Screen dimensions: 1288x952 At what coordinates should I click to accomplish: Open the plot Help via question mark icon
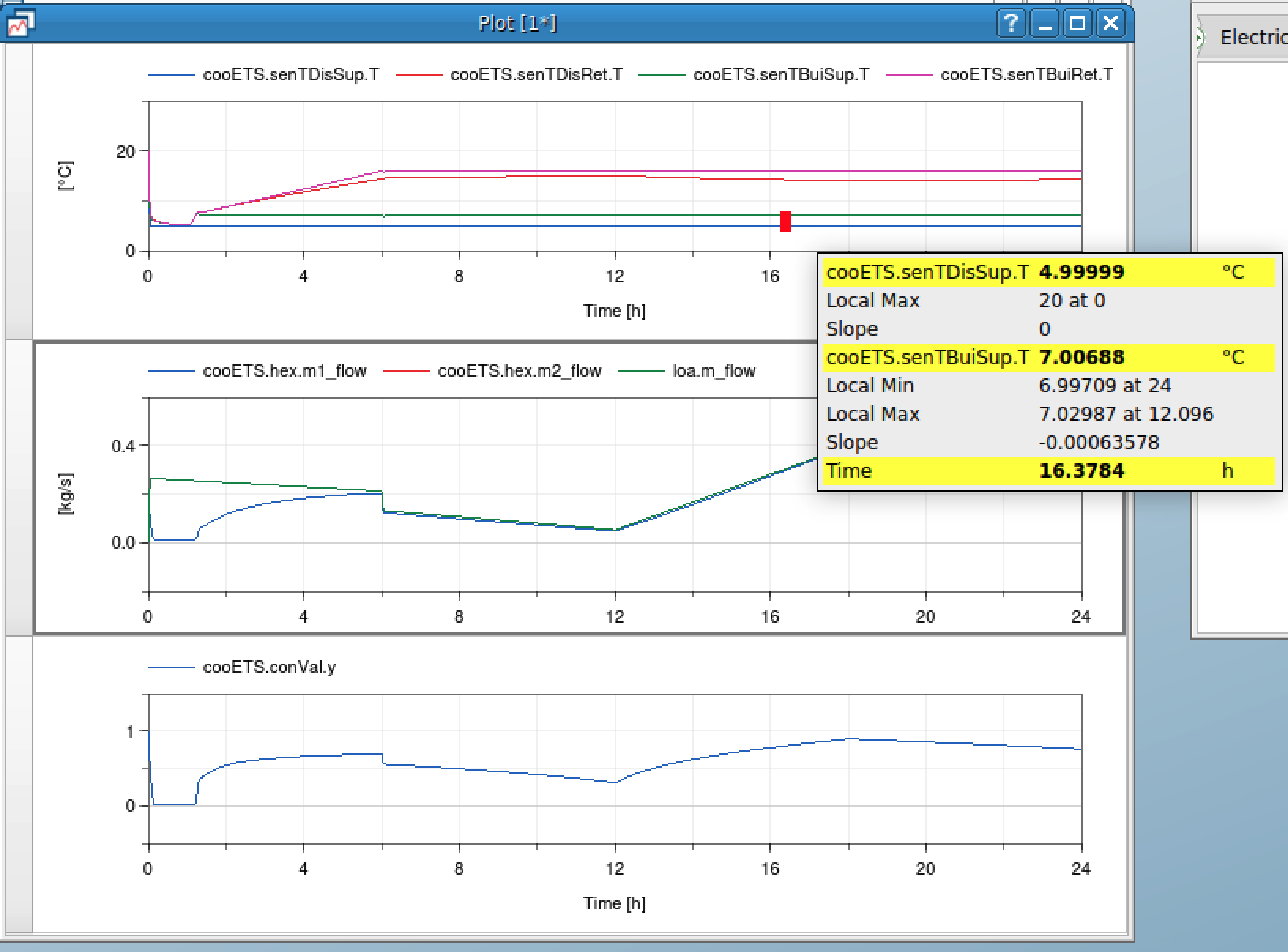[1010, 23]
